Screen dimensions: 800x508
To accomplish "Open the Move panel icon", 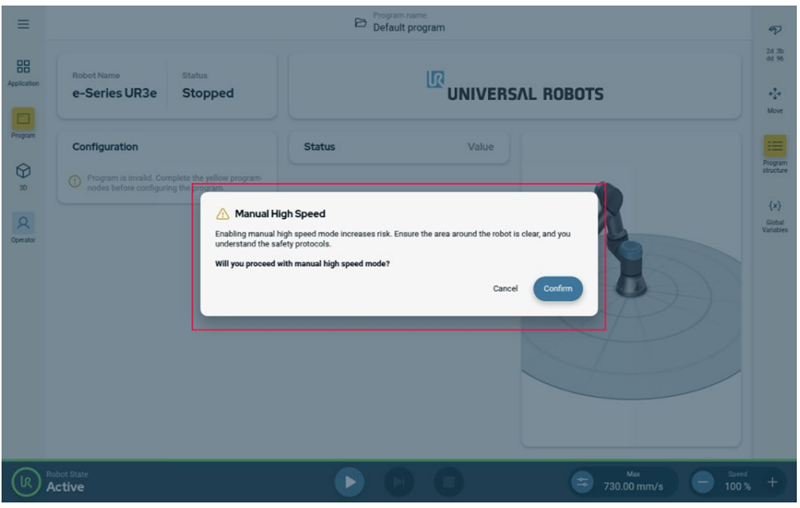I will coord(774,97).
